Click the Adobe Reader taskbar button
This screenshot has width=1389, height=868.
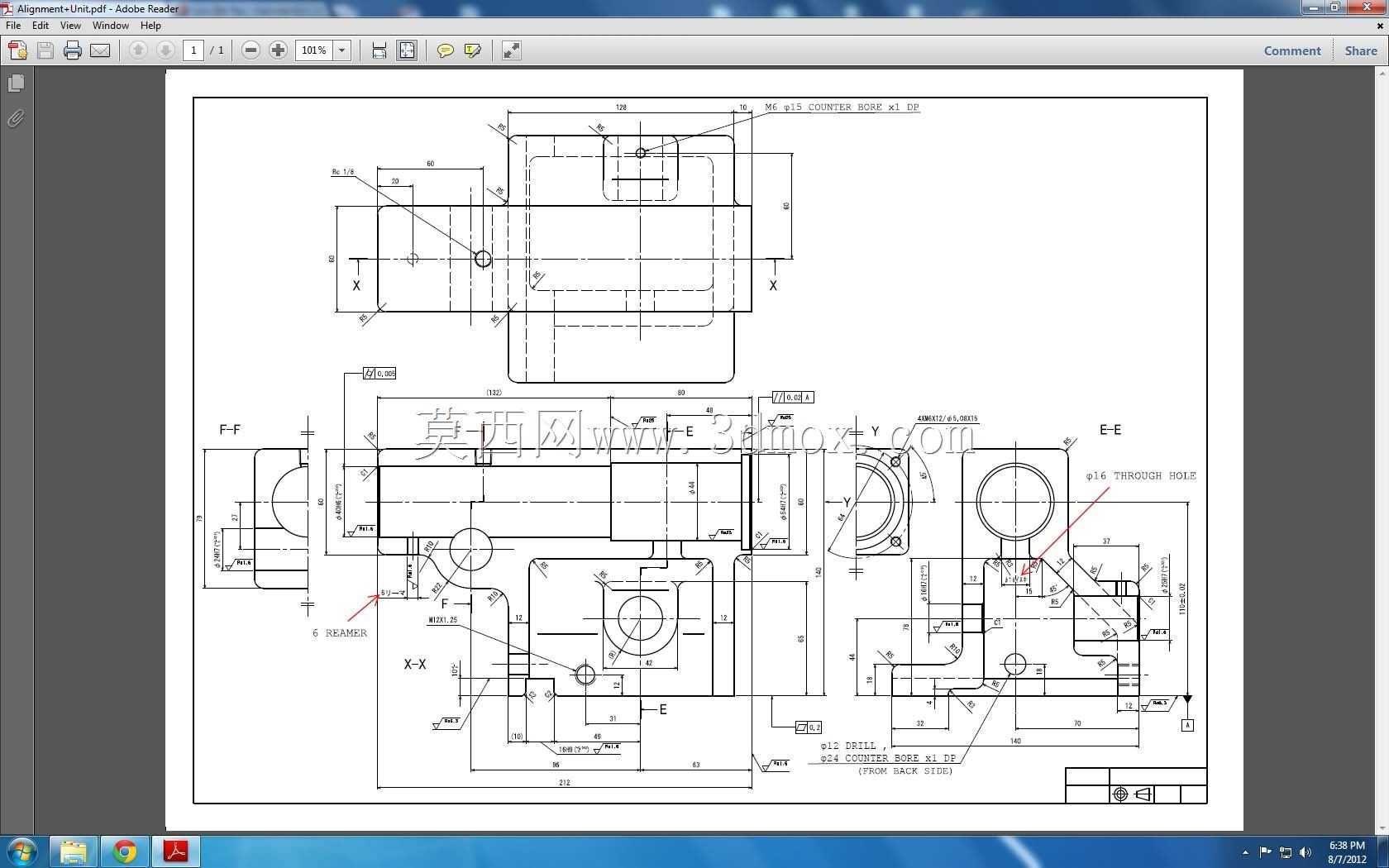[x=176, y=851]
